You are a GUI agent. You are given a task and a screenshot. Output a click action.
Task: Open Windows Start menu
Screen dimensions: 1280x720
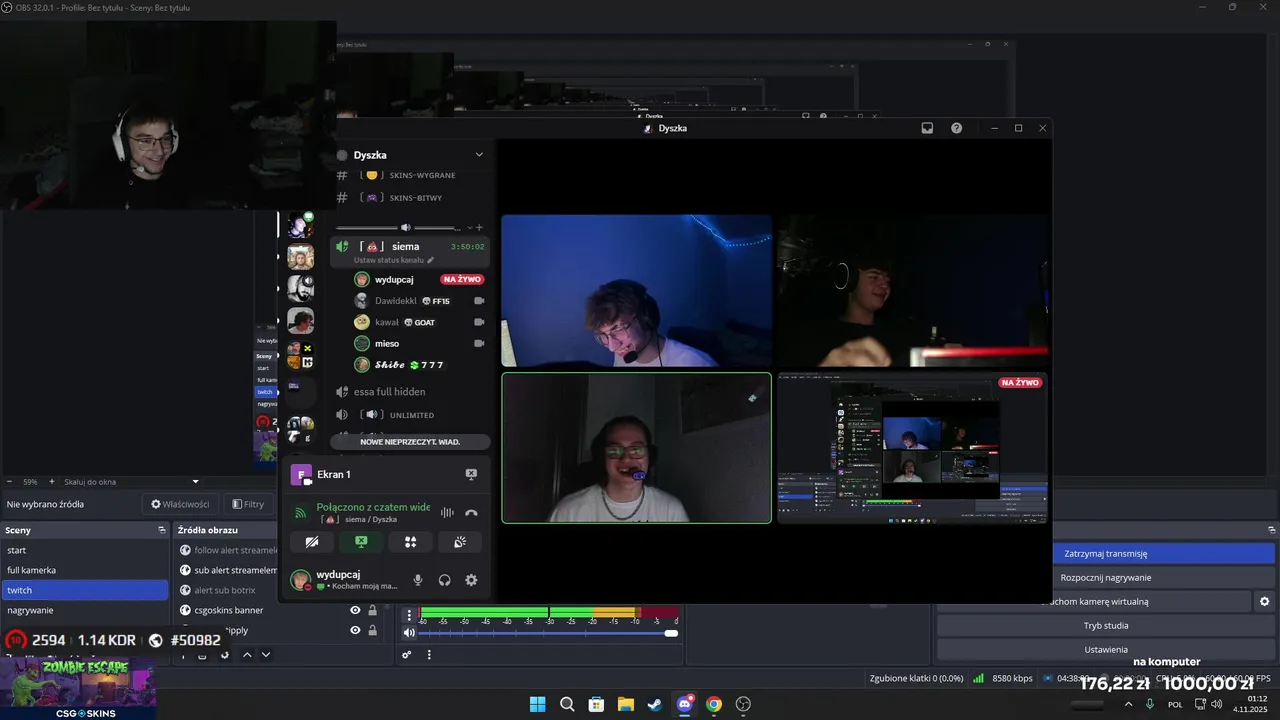(537, 704)
